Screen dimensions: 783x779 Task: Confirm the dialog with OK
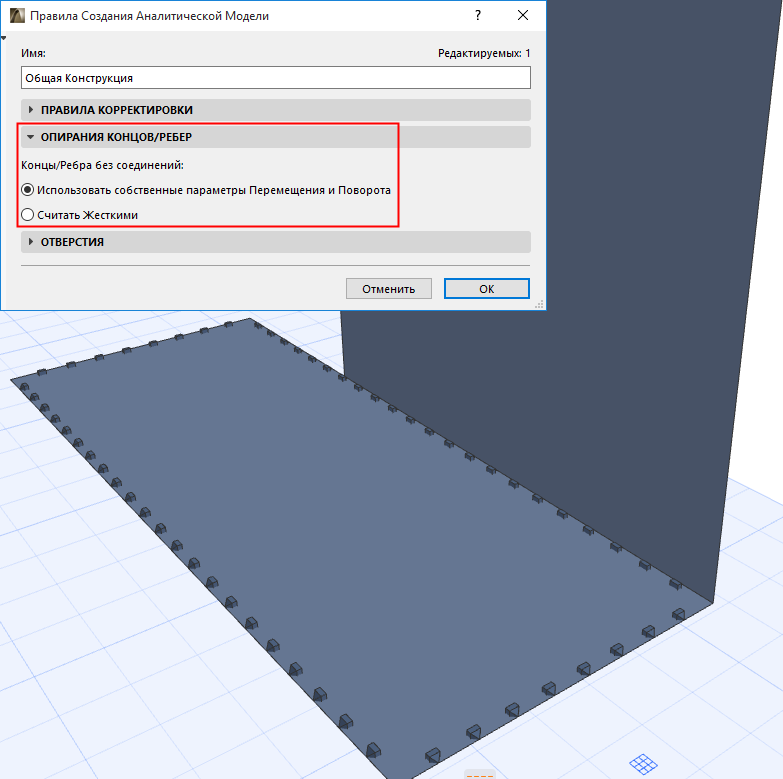click(487, 289)
